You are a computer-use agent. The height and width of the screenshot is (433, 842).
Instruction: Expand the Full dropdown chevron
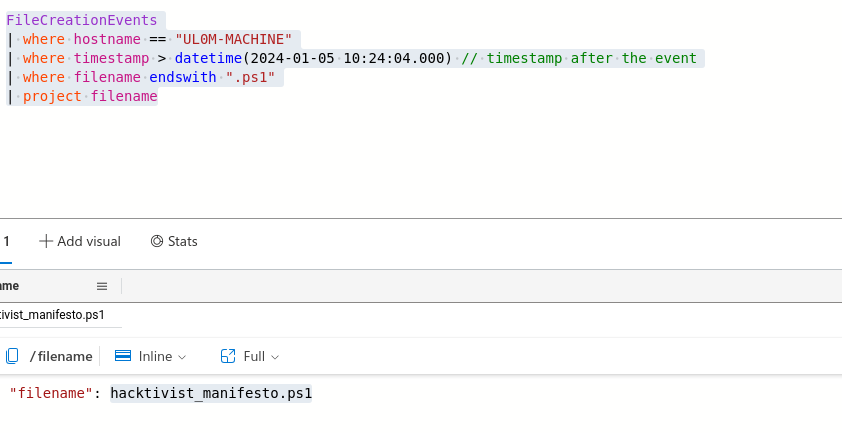pyautogui.click(x=275, y=357)
